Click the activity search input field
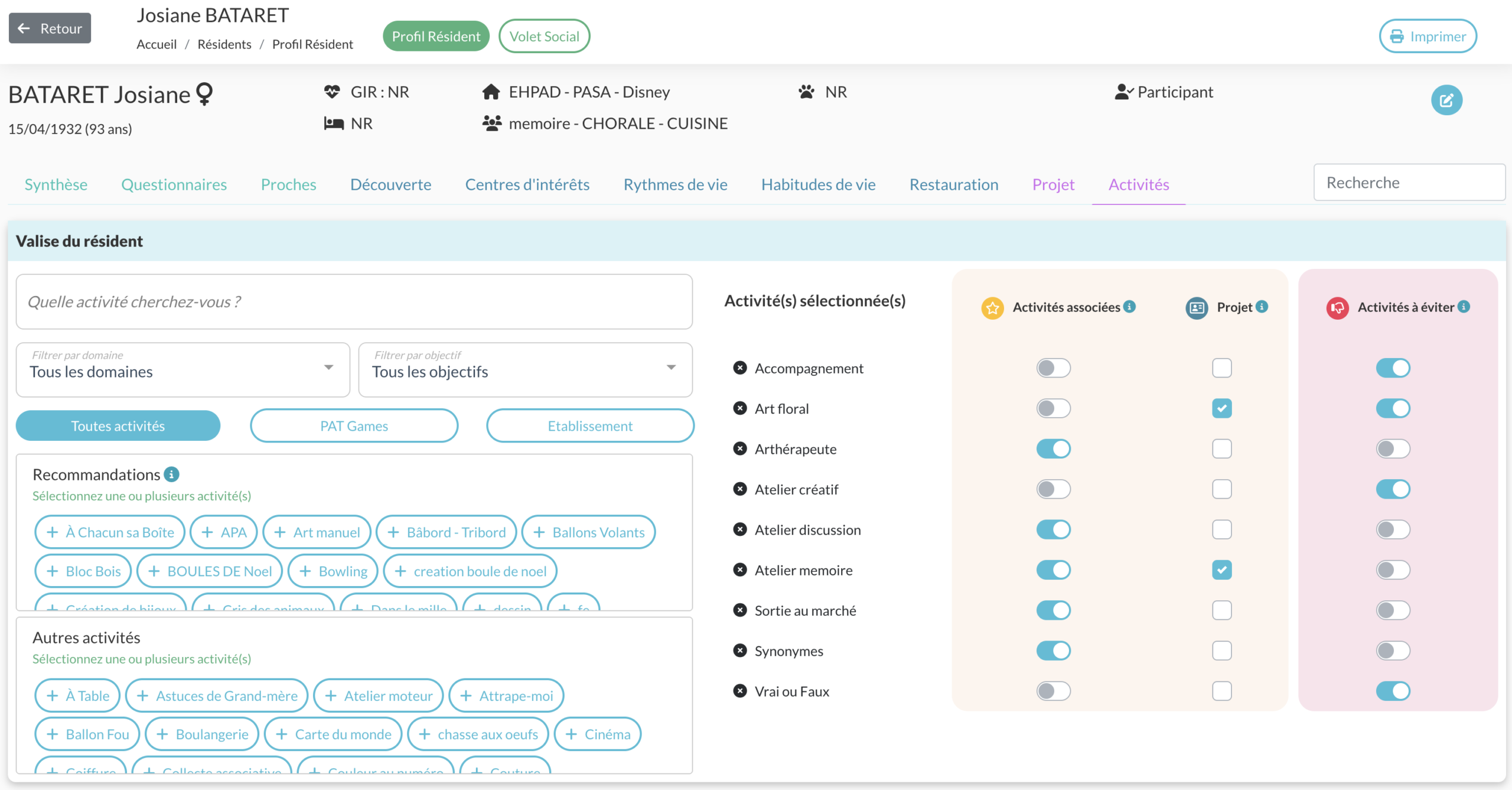 (354, 302)
